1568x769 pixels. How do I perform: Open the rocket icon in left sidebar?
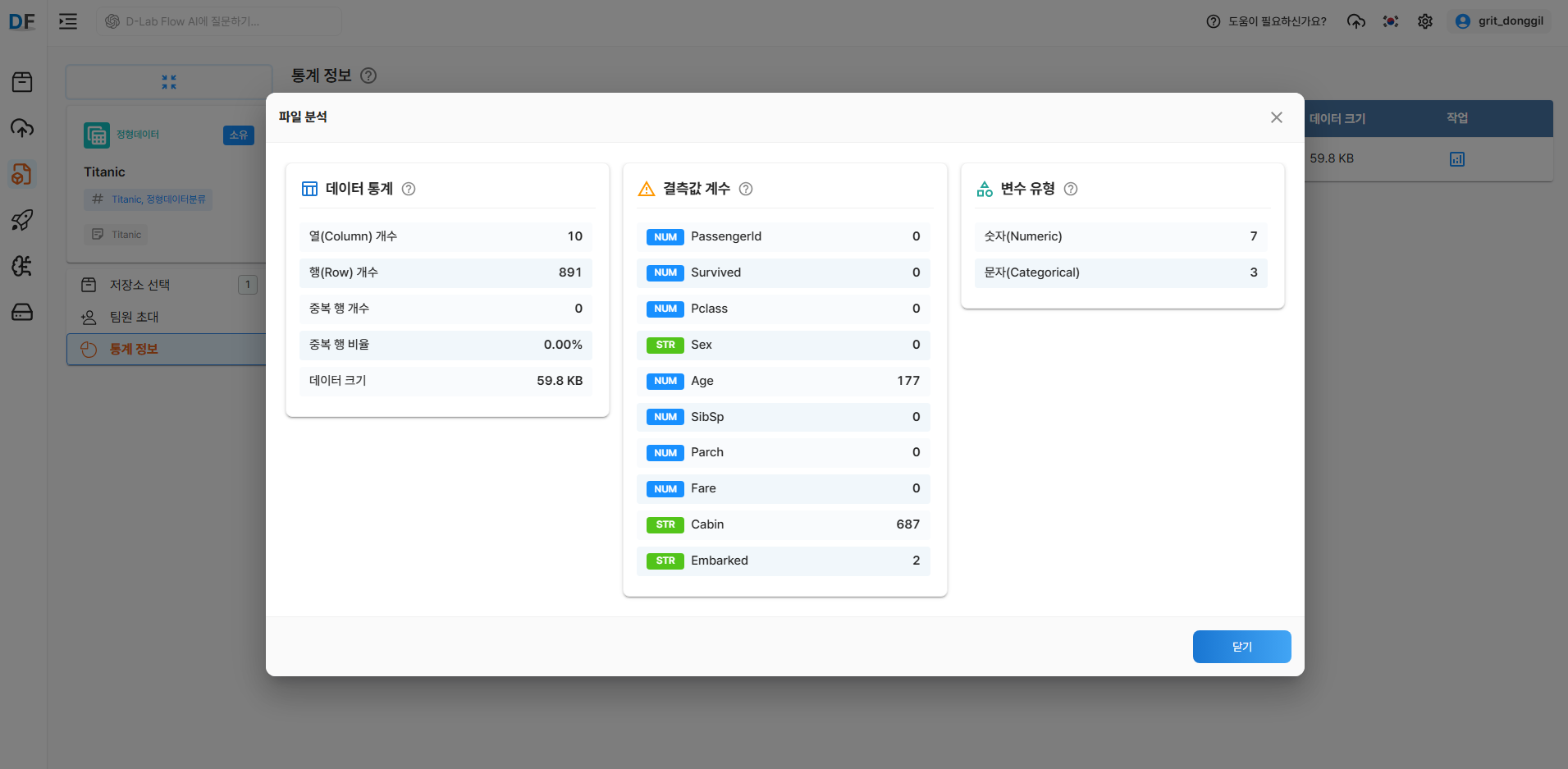(22, 220)
